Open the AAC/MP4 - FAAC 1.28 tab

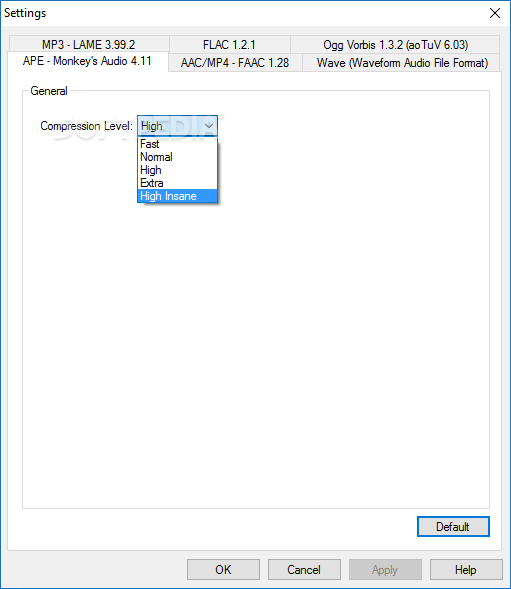coord(235,62)
